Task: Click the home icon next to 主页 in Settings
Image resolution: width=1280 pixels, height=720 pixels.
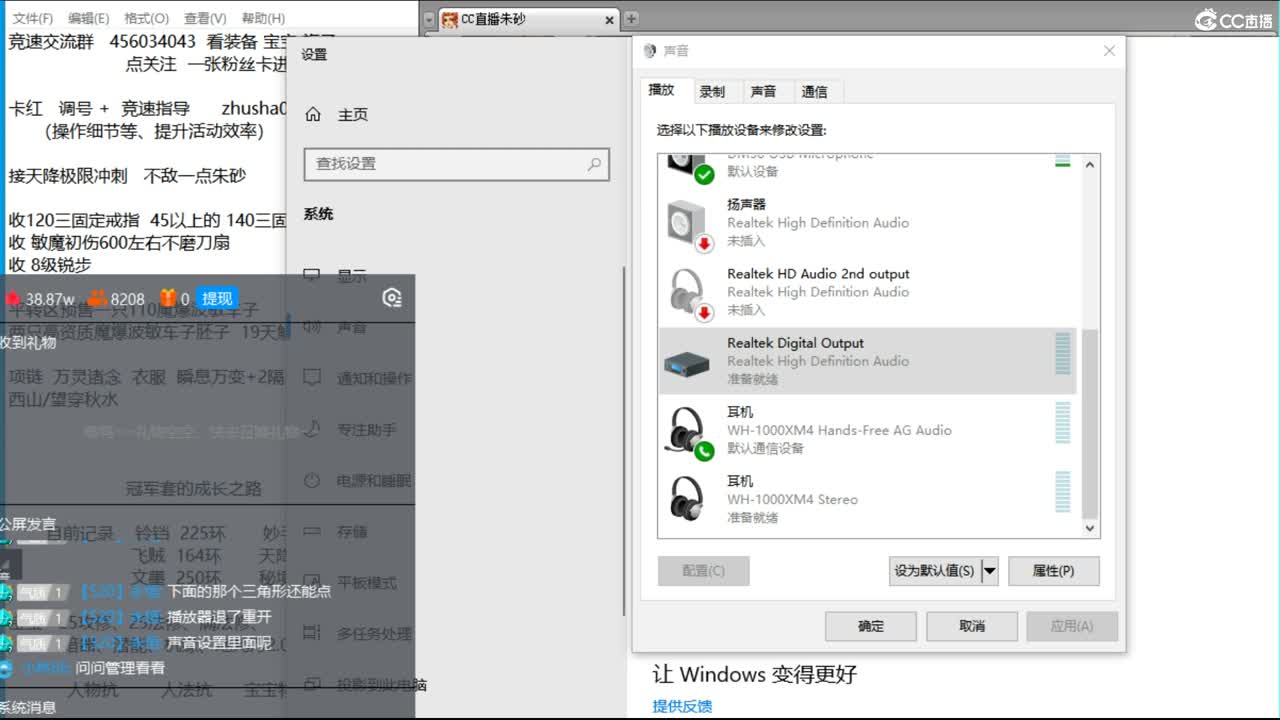Action: [313, 115]
